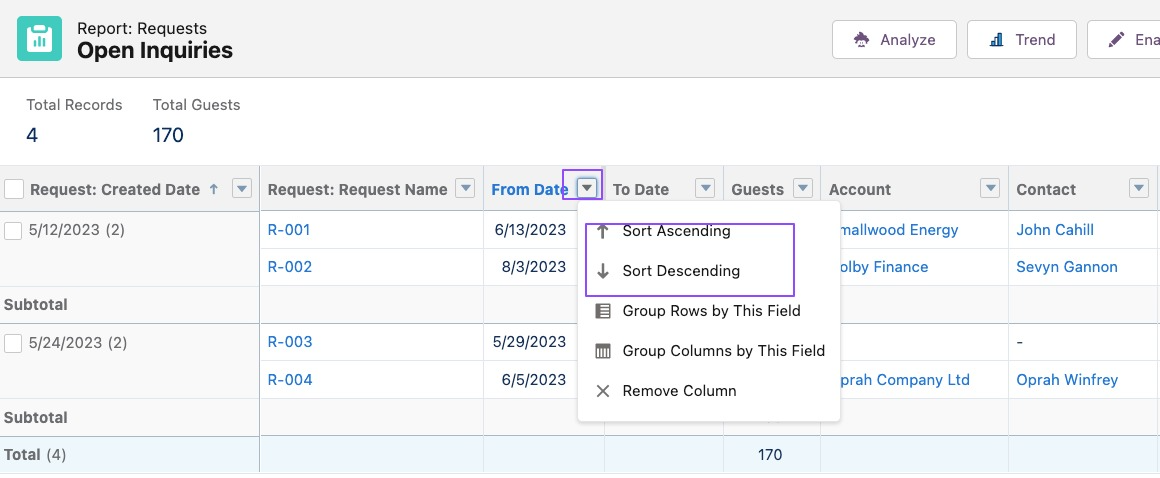Click the Trend button chart icon
The width and height of the screenshot is (1160, 478).
coord(997,40)
